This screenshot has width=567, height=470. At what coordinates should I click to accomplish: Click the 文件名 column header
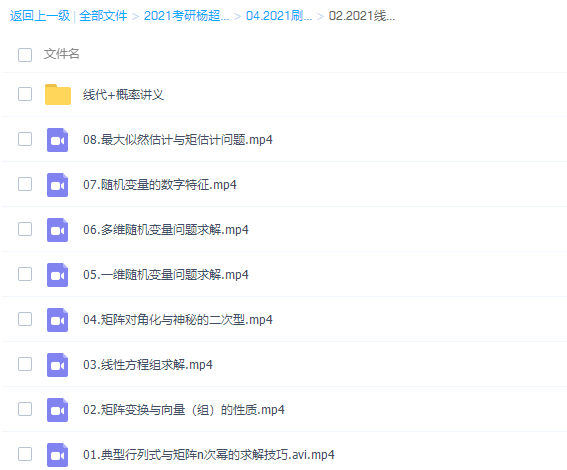(61, 54)
